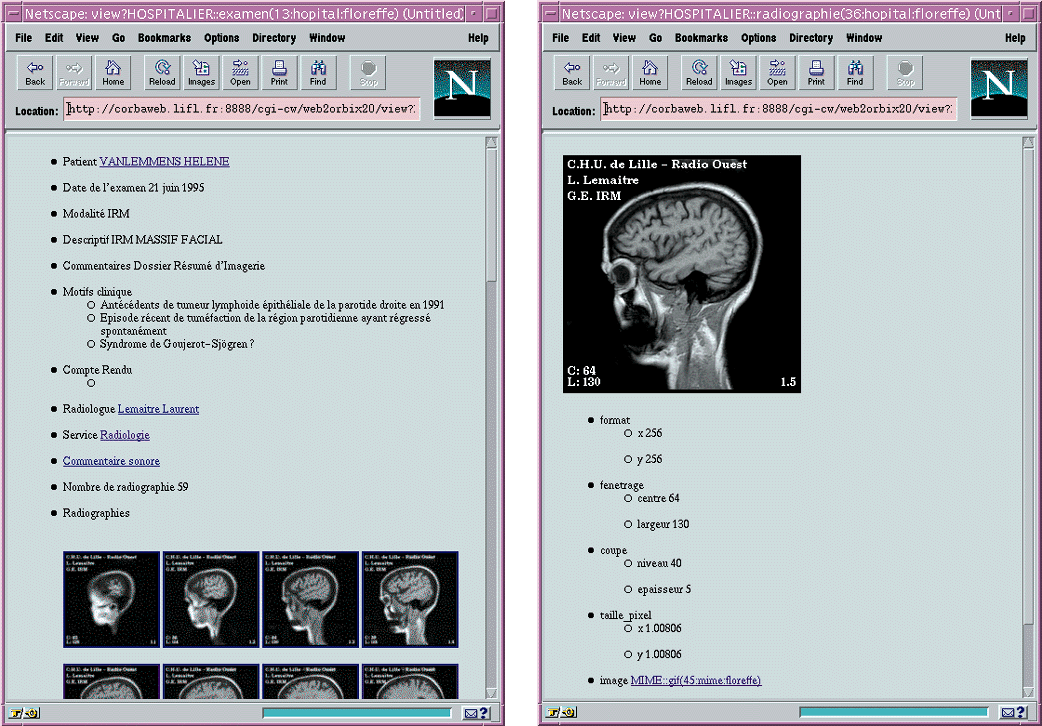
Task: Open the MIME::gif image link
Action: (695, 680)
